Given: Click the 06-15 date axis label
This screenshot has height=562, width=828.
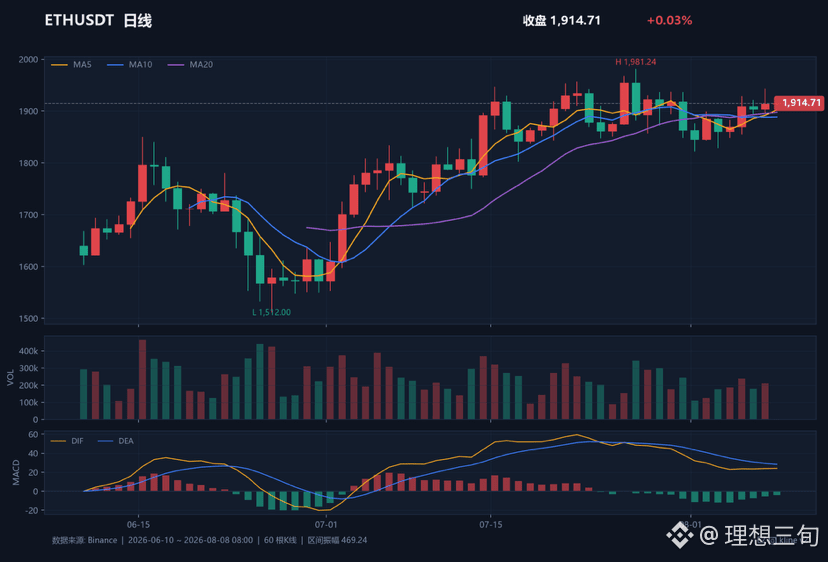Looking at the screenshot, I should [x=138, y=524].
